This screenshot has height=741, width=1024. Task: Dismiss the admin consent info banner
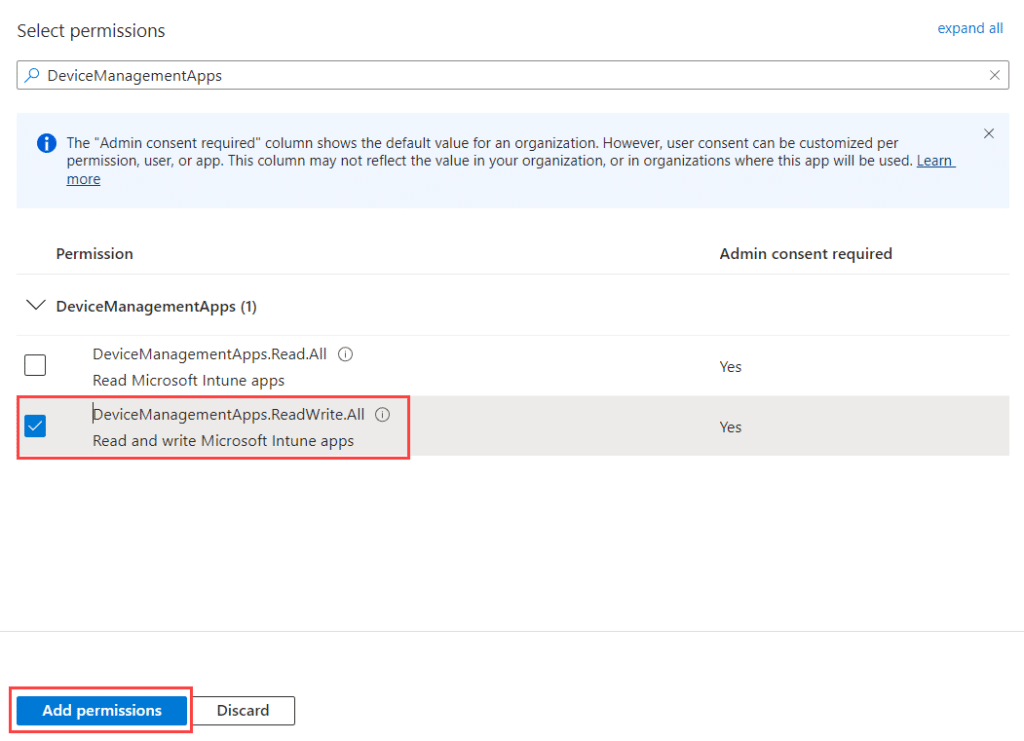click(989, 133)
